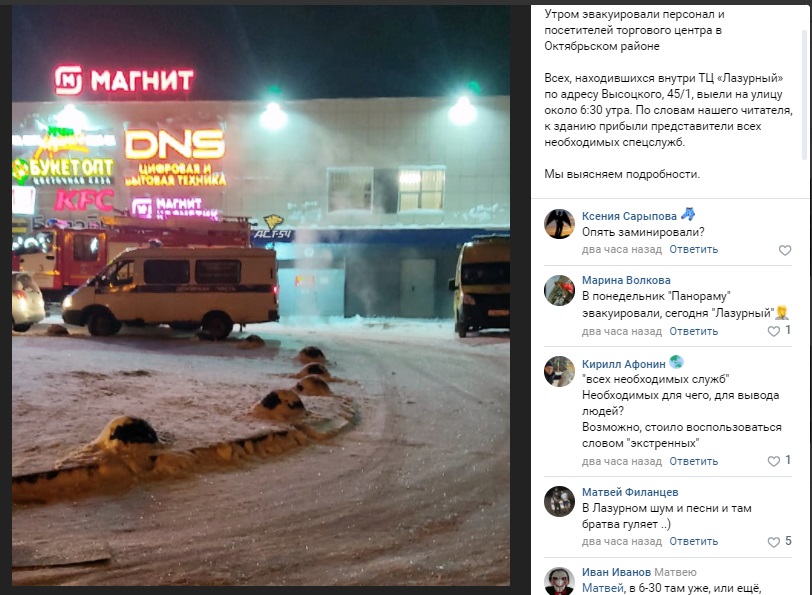Like Ксения Сарыпова's comment with the heart icon
The width and height of the screenshot is (812, 595).
785,250
